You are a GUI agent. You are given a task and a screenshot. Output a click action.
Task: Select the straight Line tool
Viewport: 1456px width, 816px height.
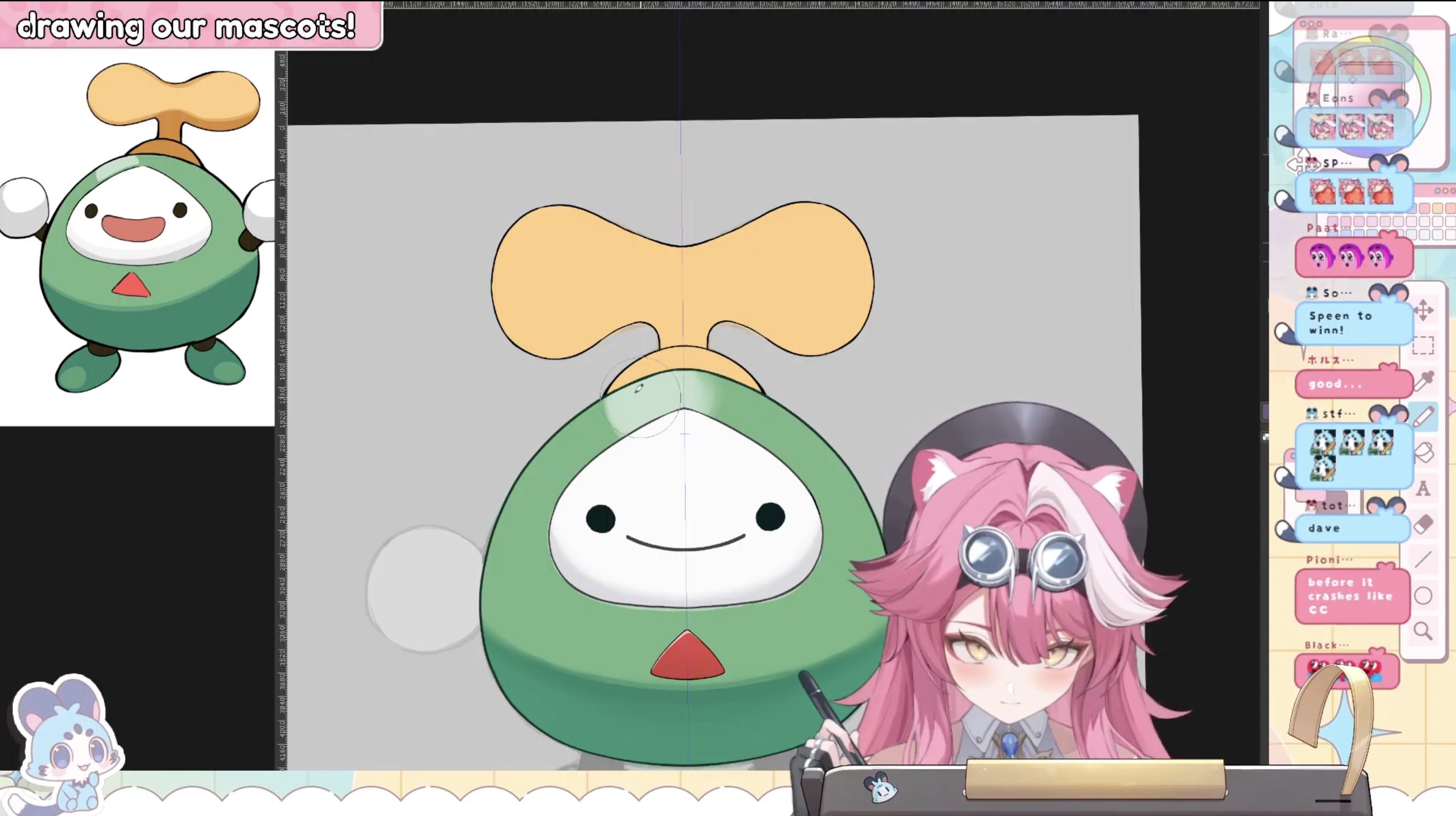(1423, 560)
